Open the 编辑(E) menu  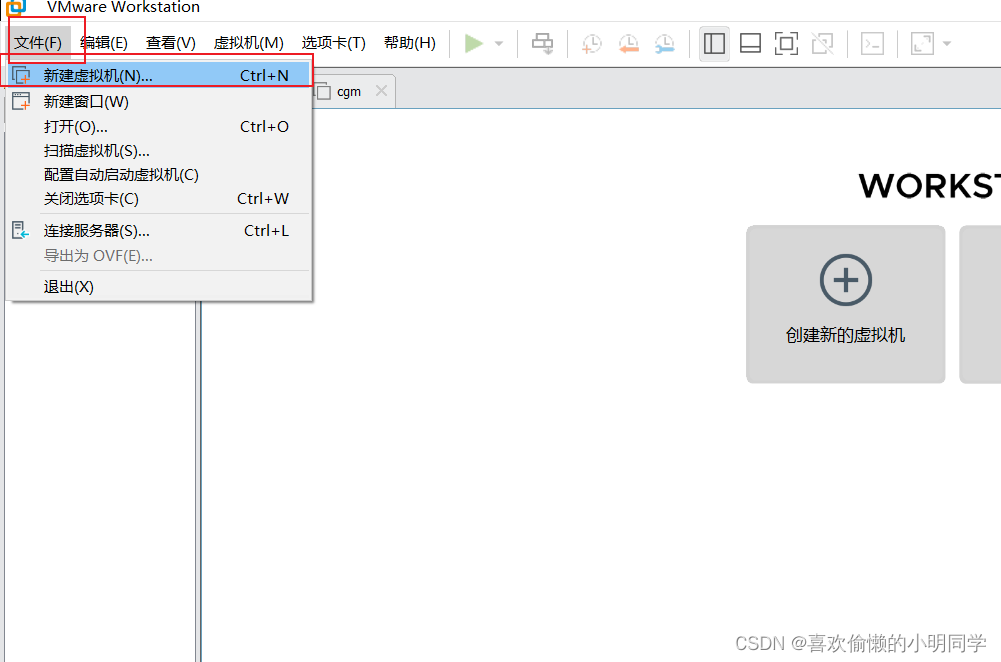pos(104,43)
